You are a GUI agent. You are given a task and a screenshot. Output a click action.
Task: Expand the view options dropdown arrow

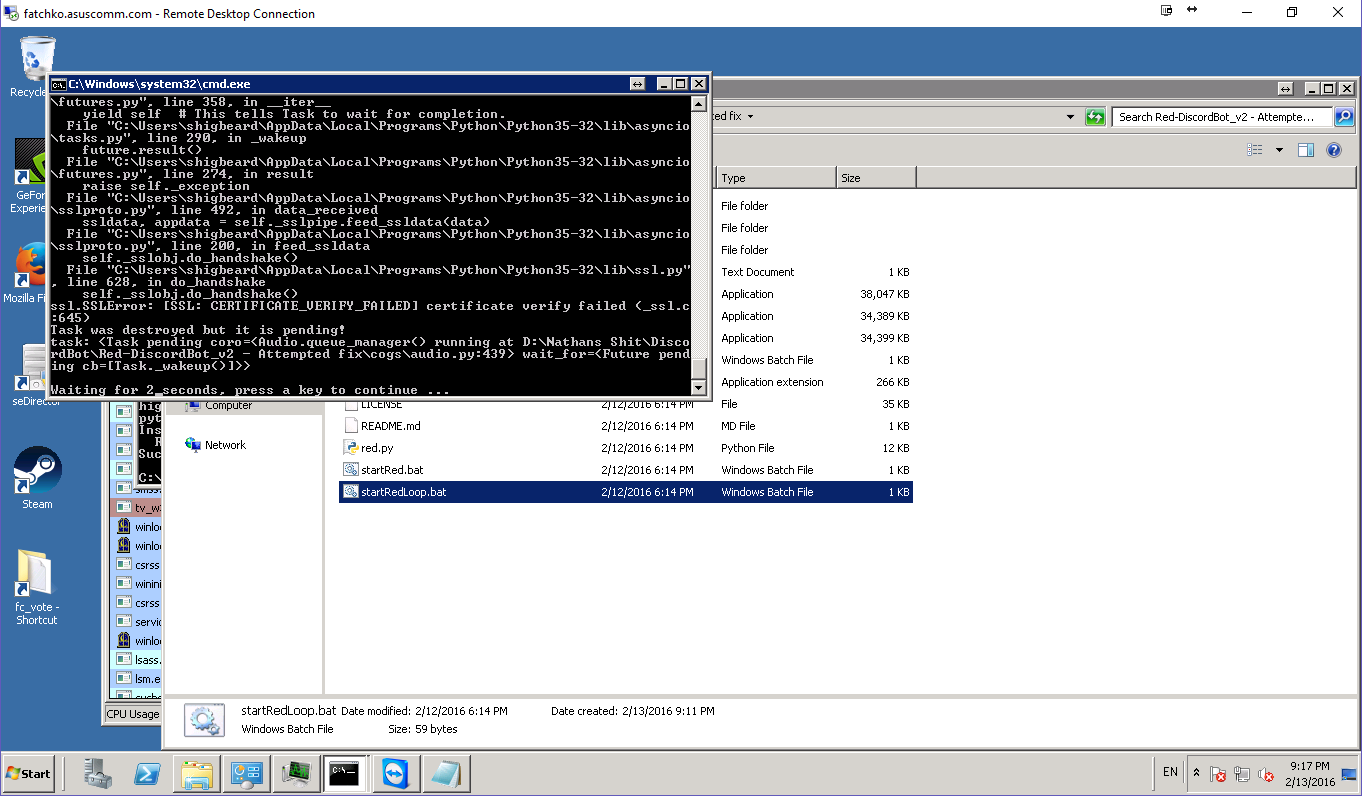click(x=1278, y=150)
